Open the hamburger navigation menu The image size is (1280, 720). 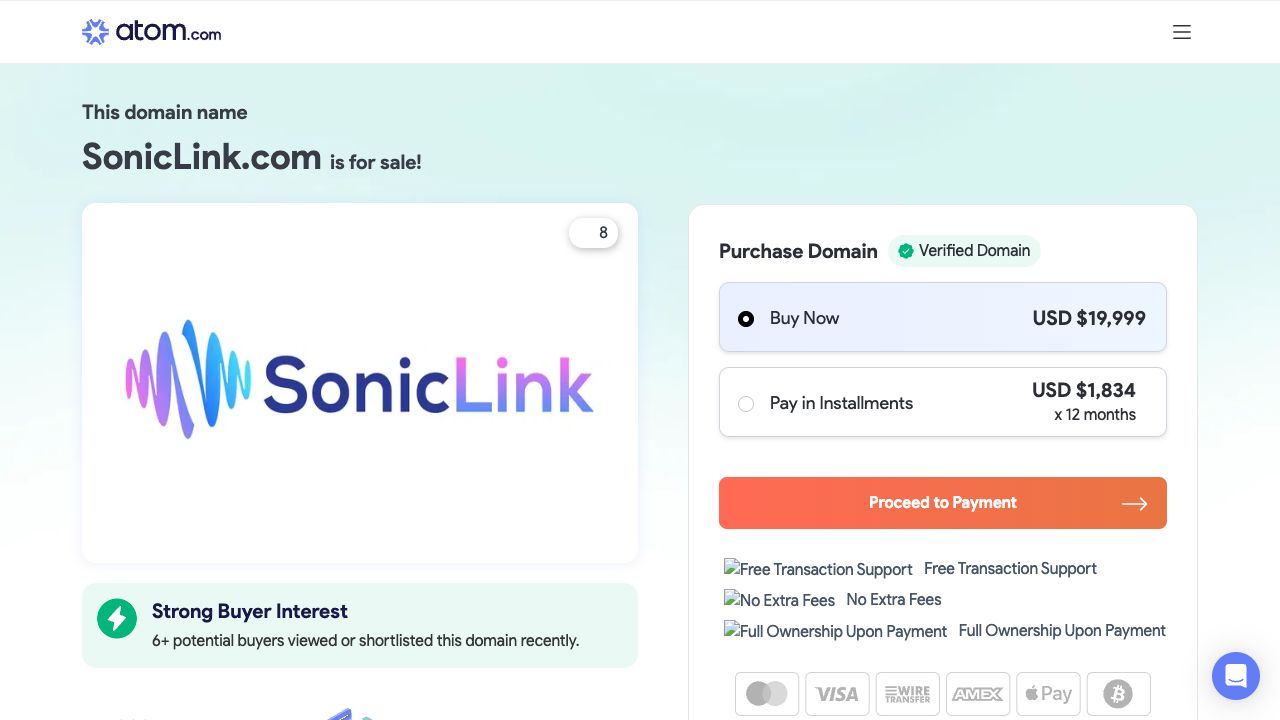pyautogui.click(x=1181, y=32)
